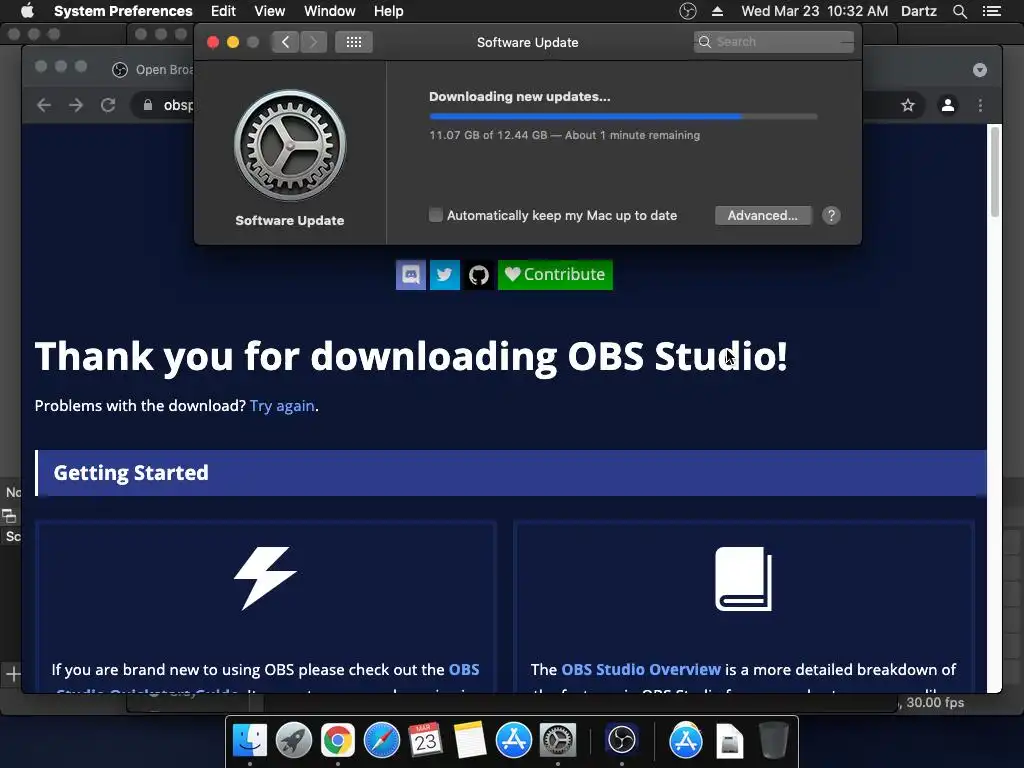This screenshot has width=1024, height=768.
Task: Go forward in System Preferences
Action: [313, 42]
